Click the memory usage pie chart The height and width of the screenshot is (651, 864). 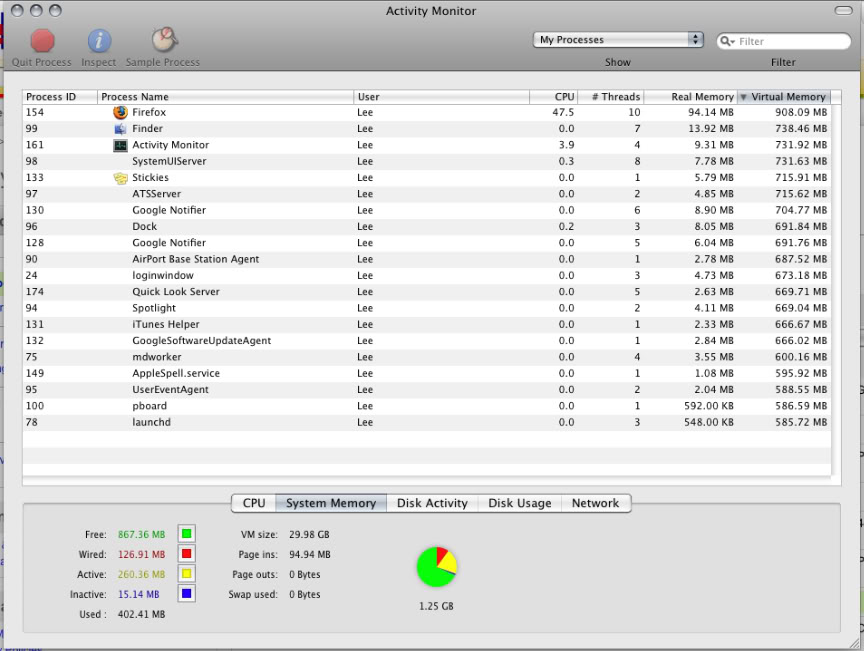[437, 567]
